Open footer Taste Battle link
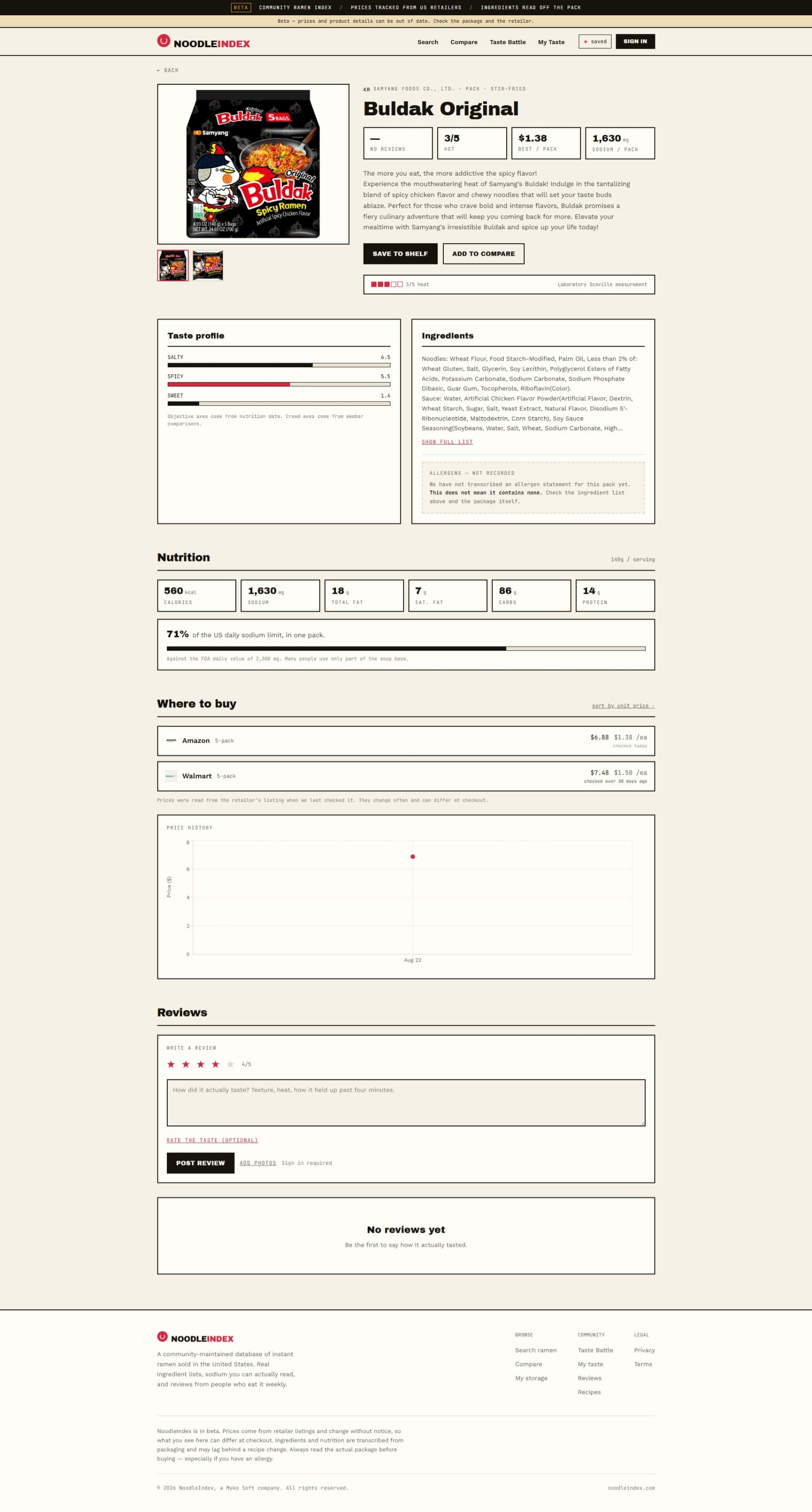The image size is (812, 1512). (x=595, y=1350)
